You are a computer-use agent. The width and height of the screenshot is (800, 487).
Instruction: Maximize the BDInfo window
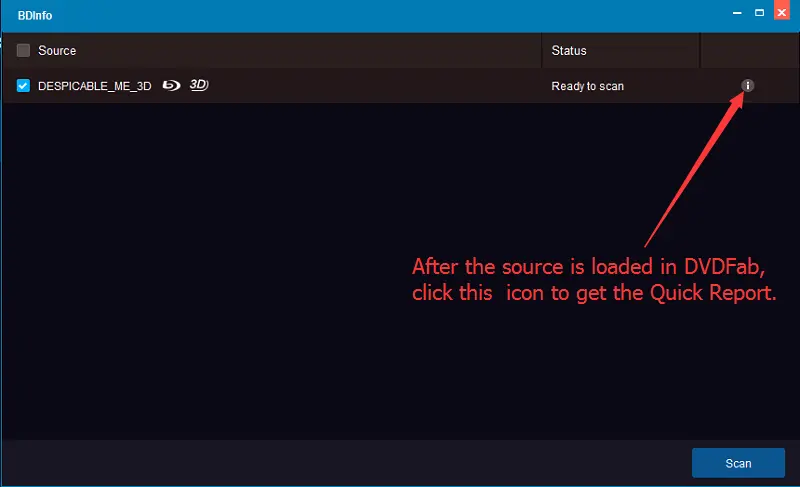pos(759,12)
